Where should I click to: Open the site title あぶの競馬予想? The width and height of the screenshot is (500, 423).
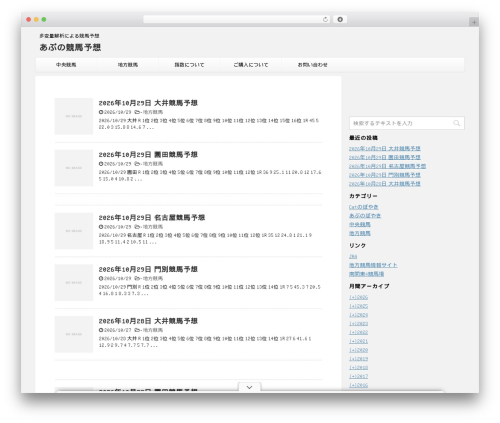(x=70, y=47)
